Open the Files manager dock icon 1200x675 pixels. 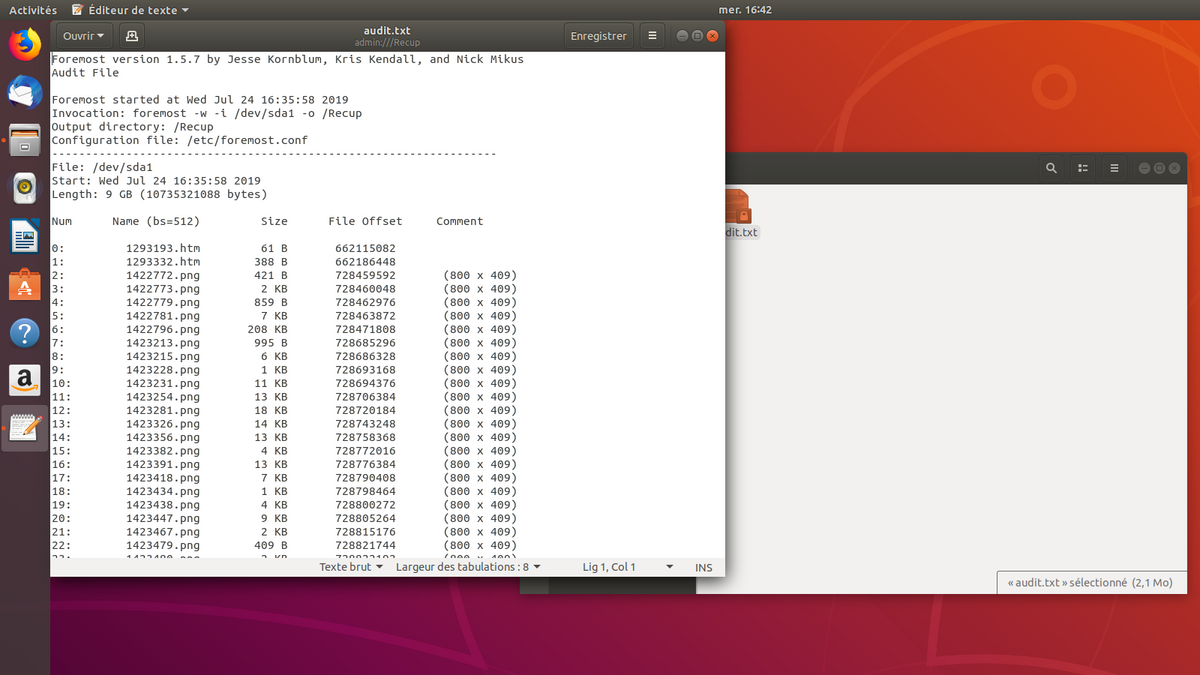coord(25,140)
